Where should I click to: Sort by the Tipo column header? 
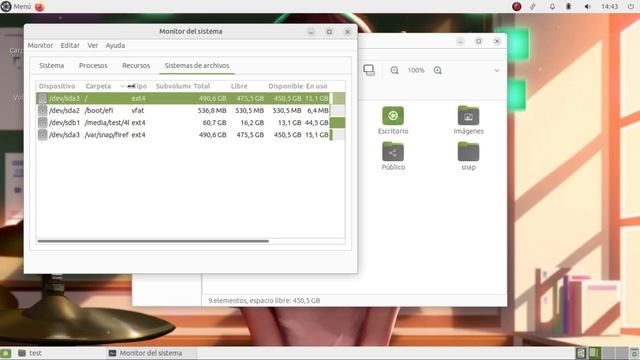click(140, 86)
